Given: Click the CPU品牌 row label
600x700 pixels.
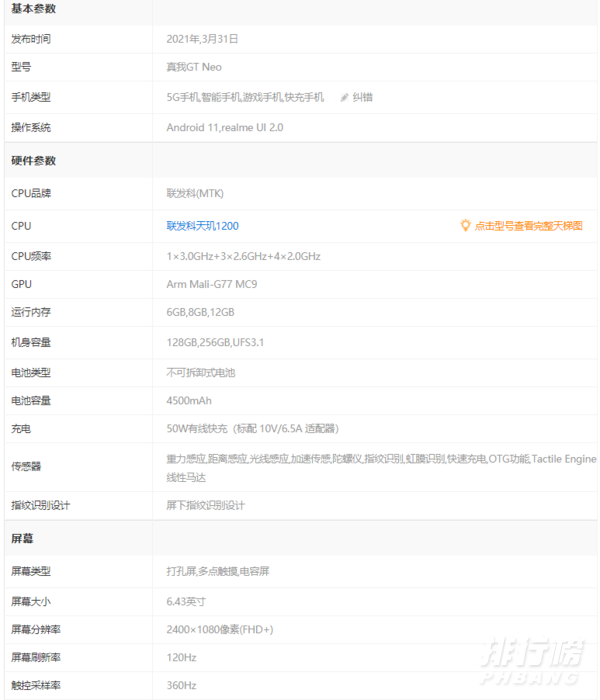Looking at the screenshot, I should pos(31,193).
